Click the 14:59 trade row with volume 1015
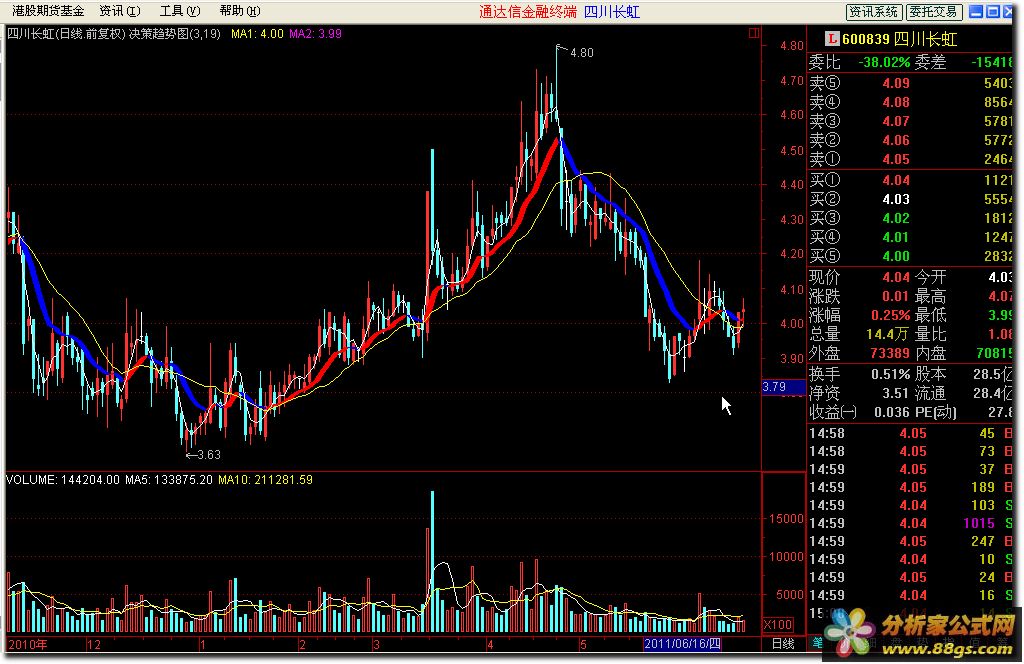1024x664 pixels. pyautogui.click(x=910, y=524)
